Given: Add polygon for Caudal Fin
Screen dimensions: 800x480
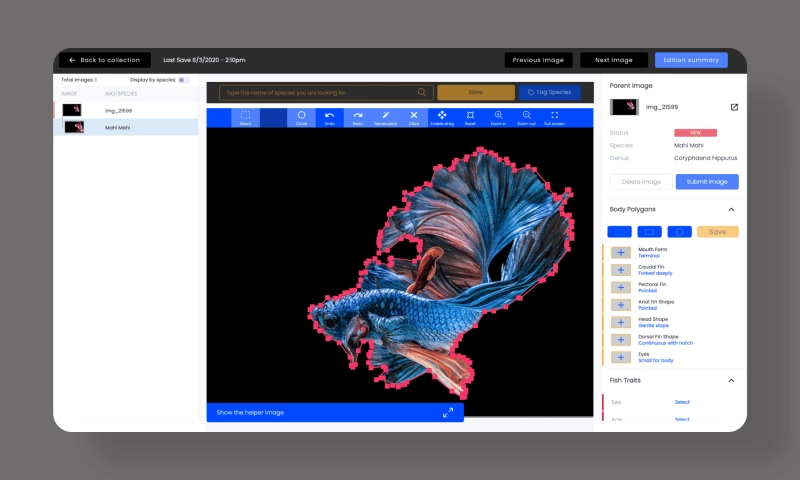Looking at the screenshot, I should click(620, 270).
